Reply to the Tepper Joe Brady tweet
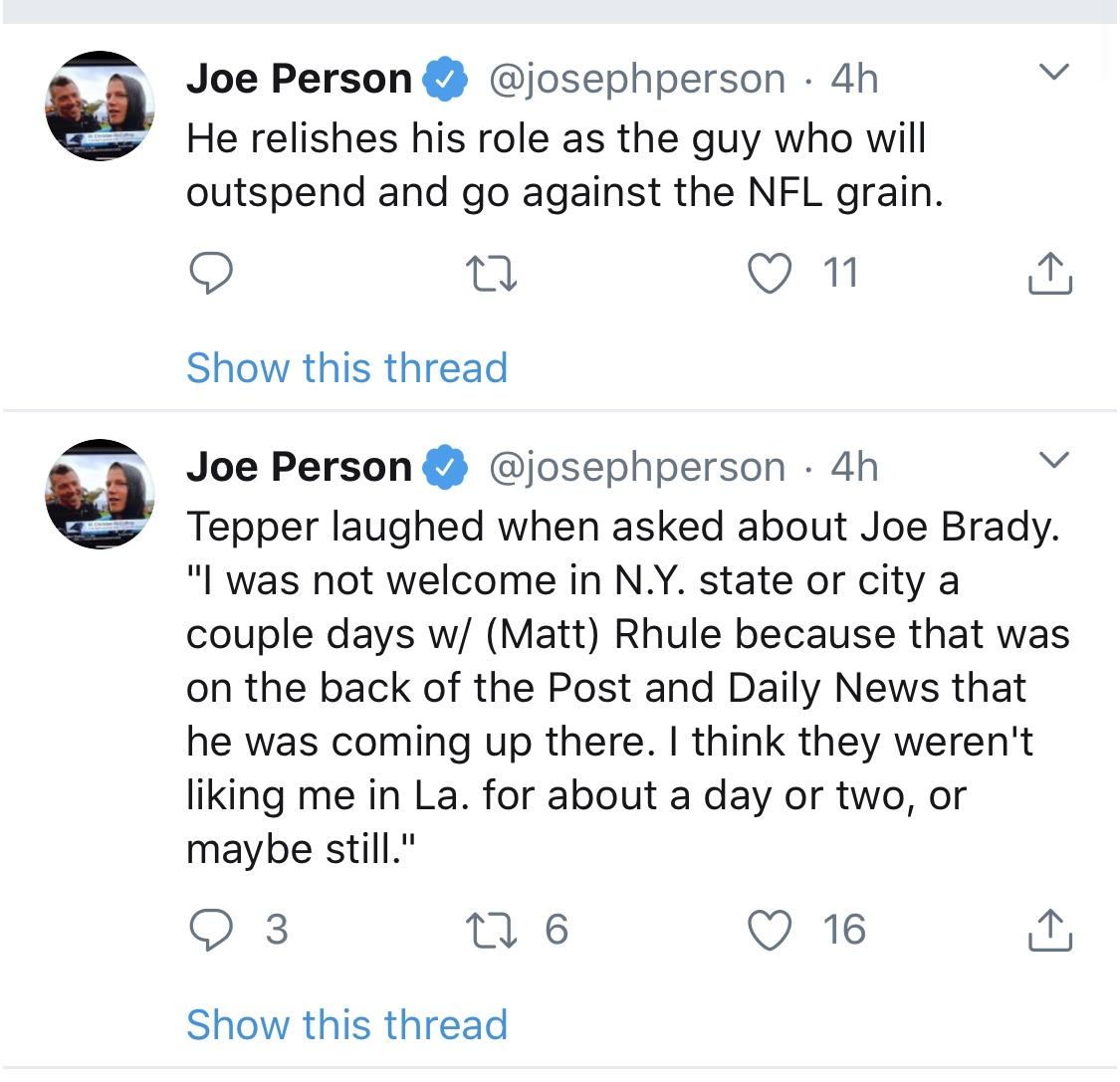The width and height of the screenshot is (1120, 1082). click(210, 930)
